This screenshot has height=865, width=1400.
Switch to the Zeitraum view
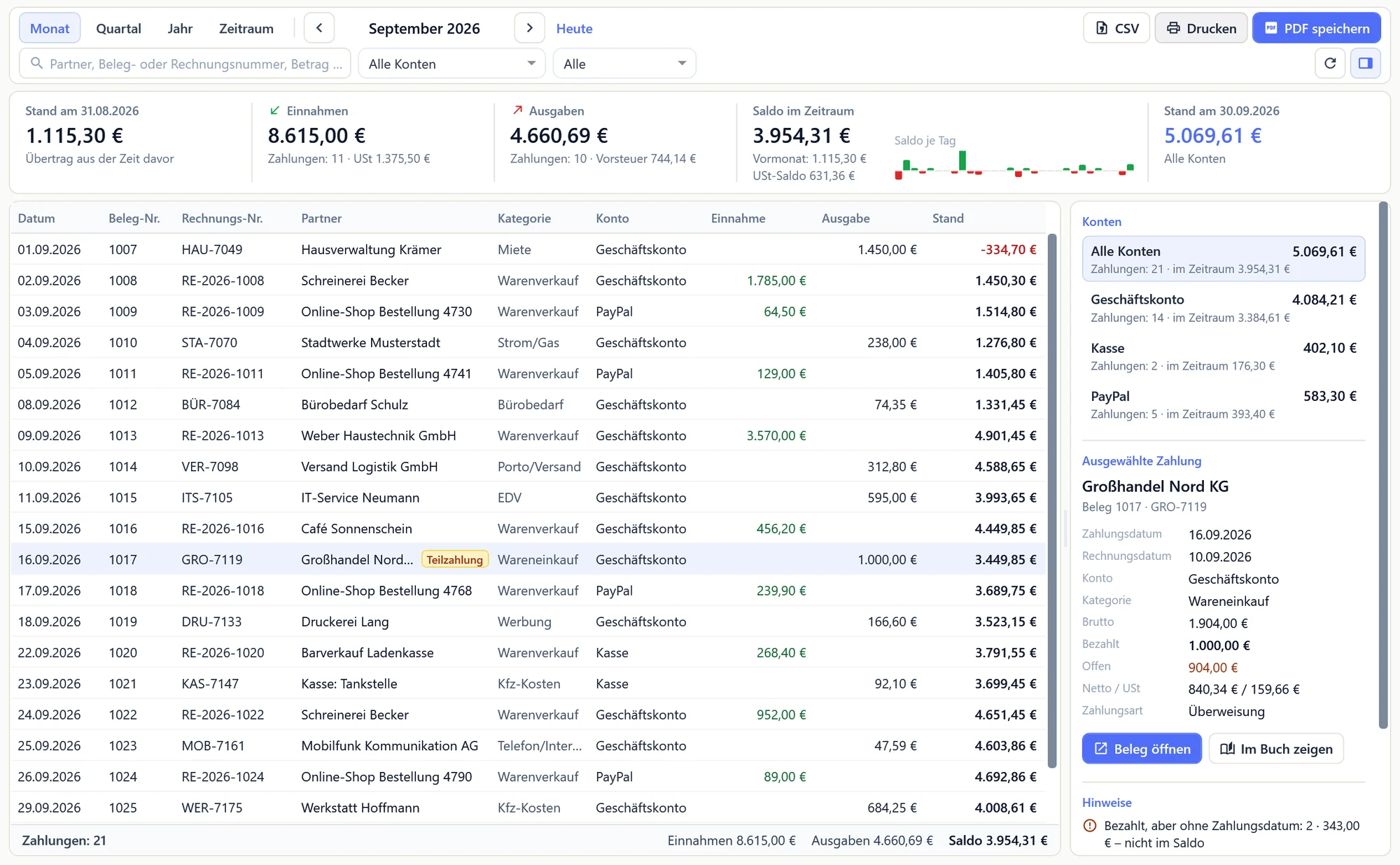246,28
